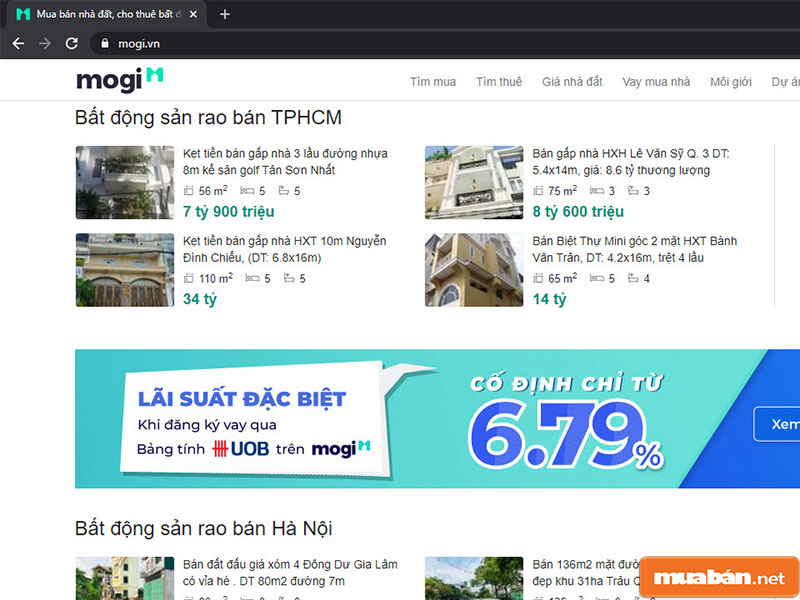Click heading Bất động sản rao bán TPHCM
The height and width of the screenshot is (600, 800).
(x=208, y=117)
